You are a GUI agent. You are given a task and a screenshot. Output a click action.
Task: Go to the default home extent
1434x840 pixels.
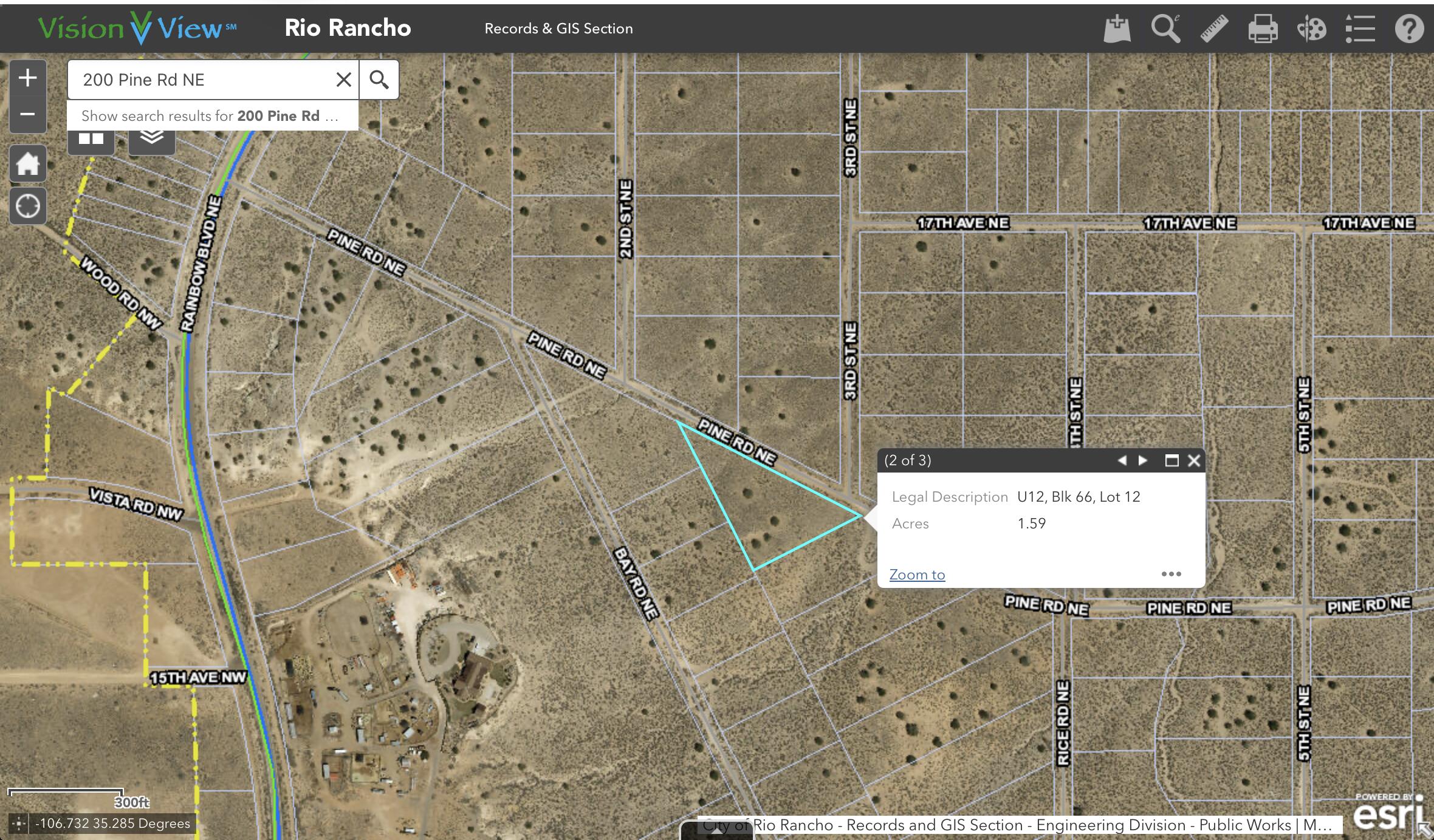(27, 163)
